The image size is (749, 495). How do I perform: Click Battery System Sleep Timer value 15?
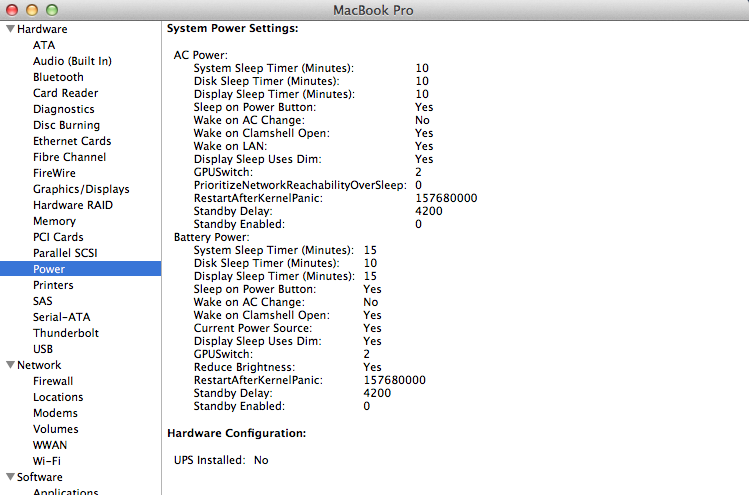(x=370, y=250)
